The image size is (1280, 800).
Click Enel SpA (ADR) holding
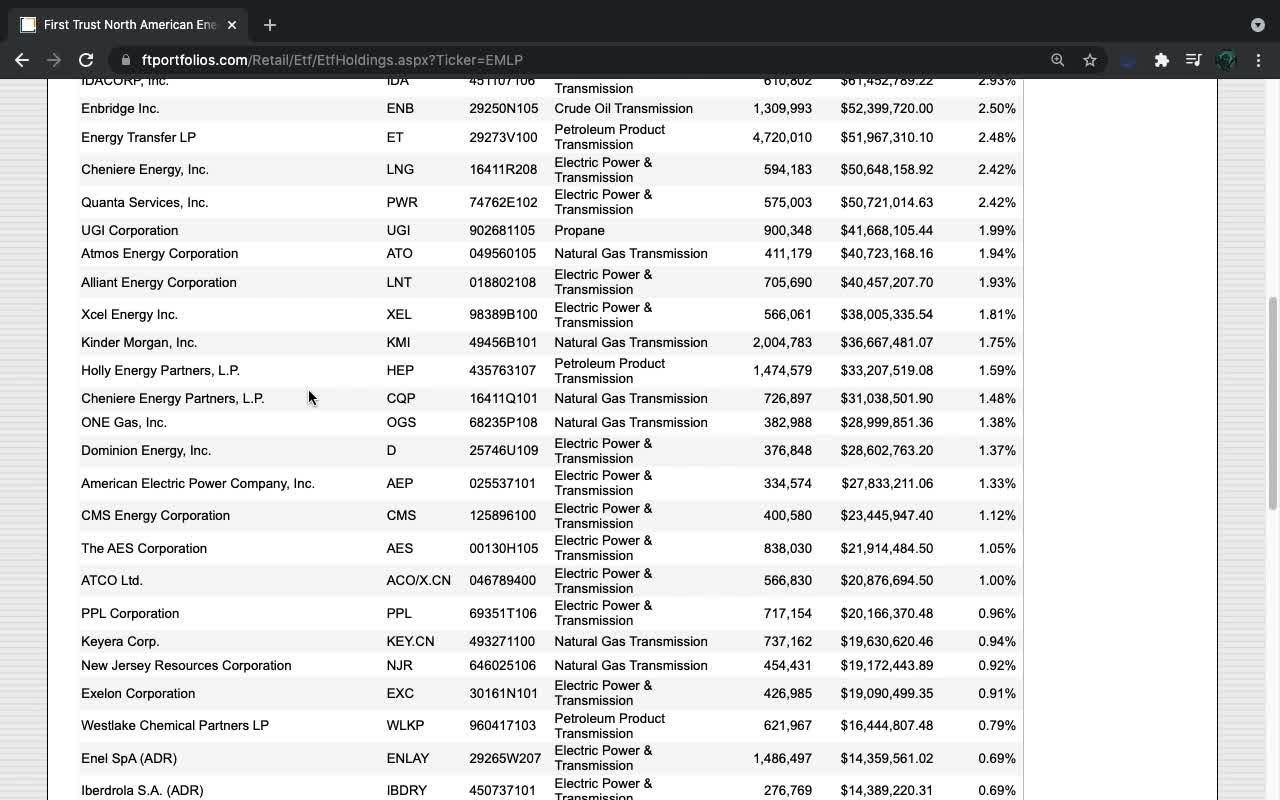click(x=129, y=758)
